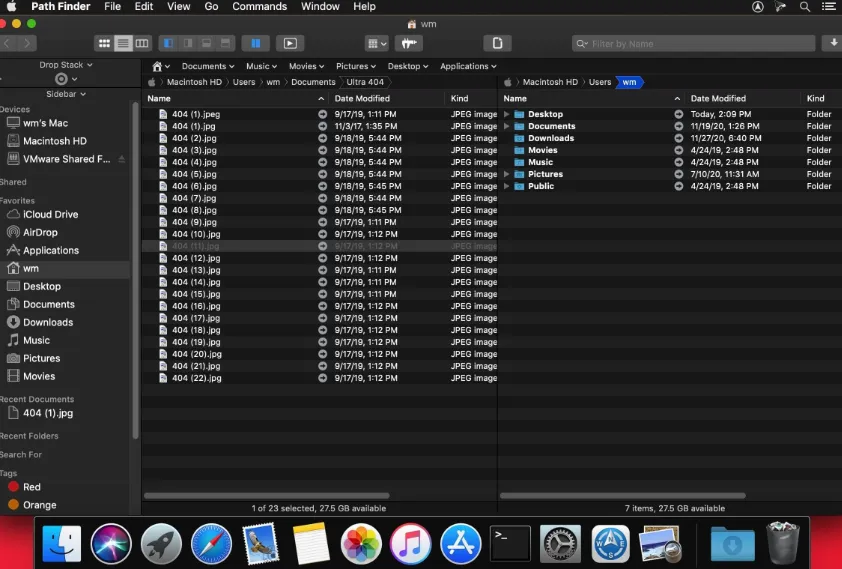Open the home folder bookmark dropdown
842x569 pixels.
[x=161, y=67]
